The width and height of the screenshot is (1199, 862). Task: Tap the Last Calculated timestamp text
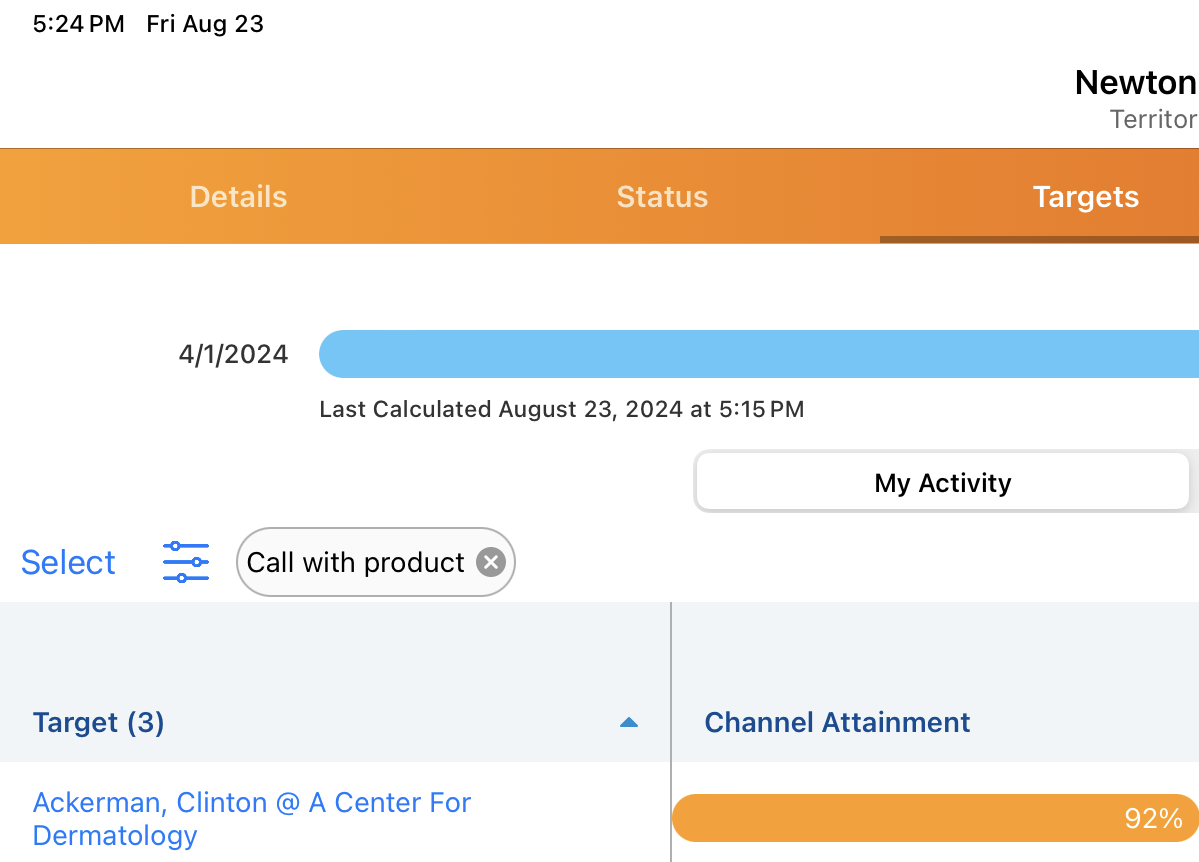[561, 409]
